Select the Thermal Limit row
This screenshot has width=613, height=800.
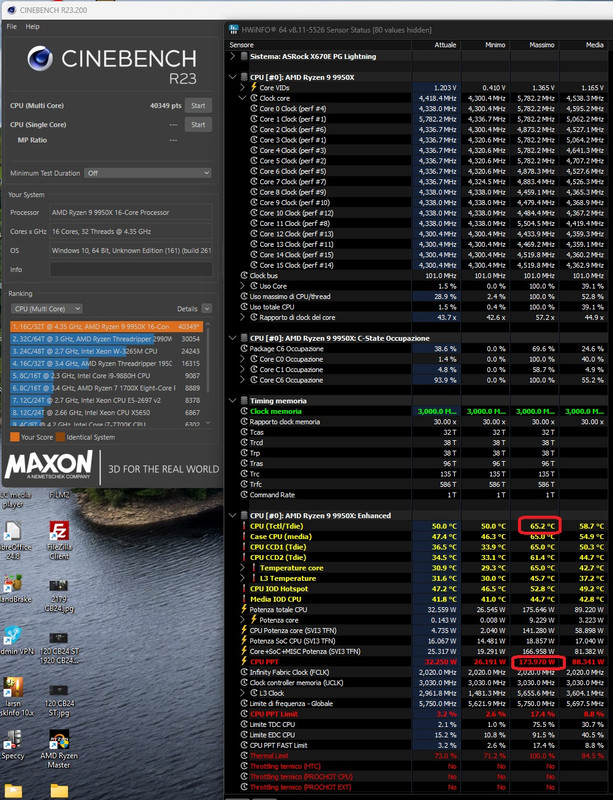[x=416, y=756]
